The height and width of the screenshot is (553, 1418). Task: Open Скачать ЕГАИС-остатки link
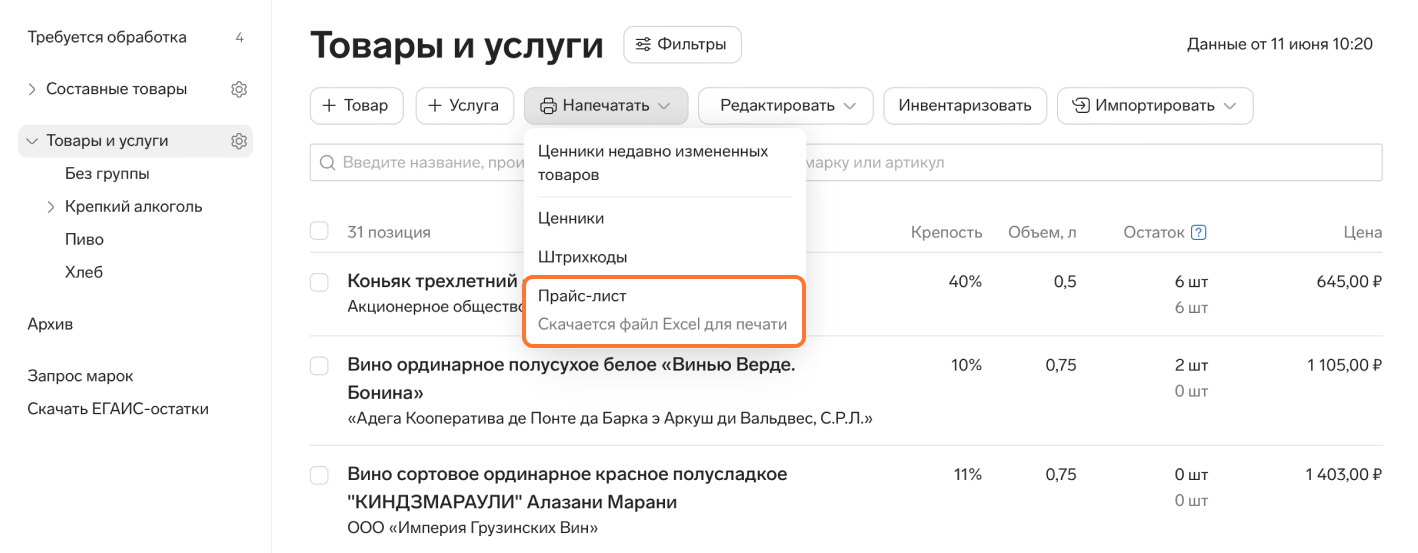pos(118,408)
